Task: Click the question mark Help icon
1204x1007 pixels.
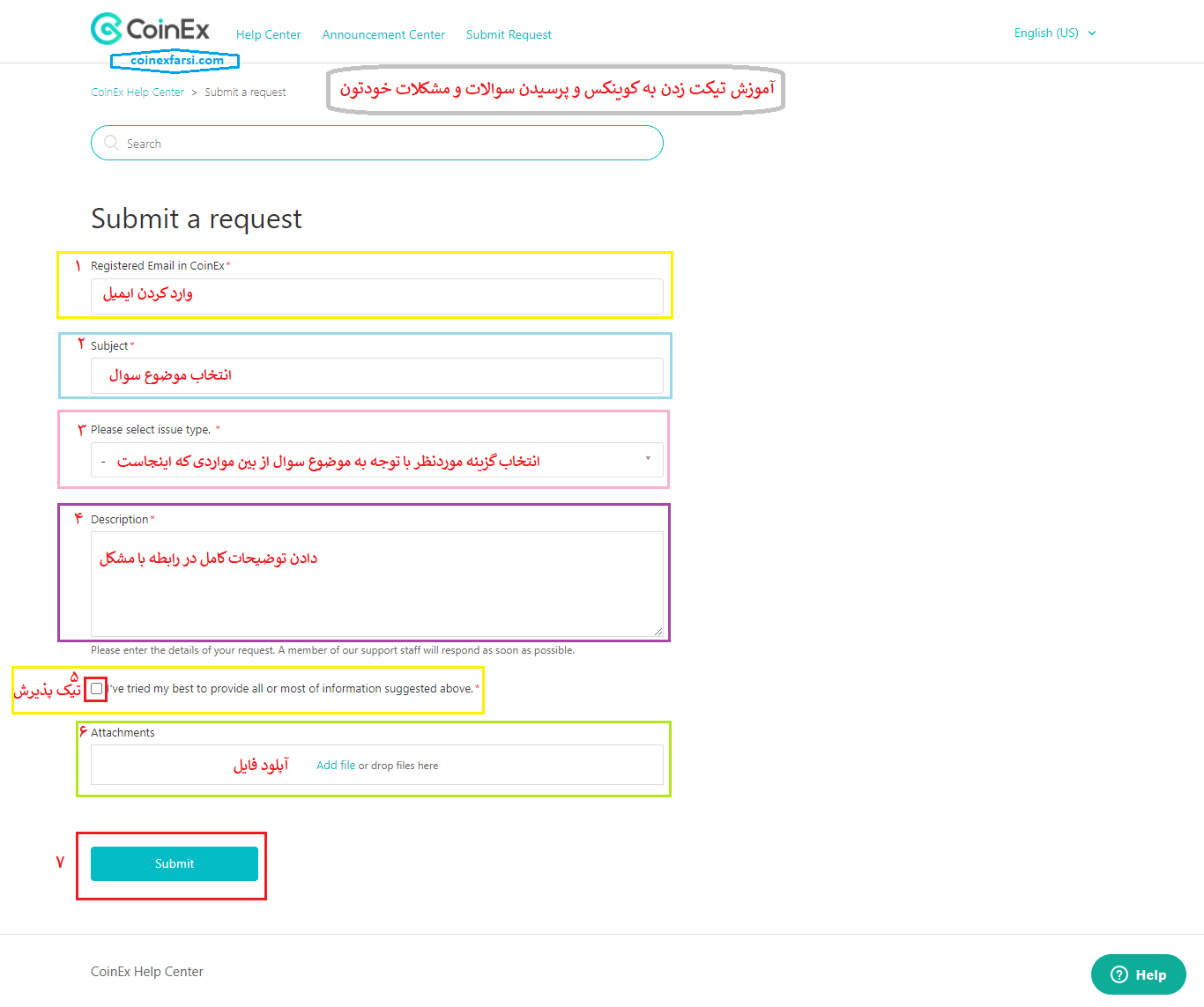Action: point(1119,974)
